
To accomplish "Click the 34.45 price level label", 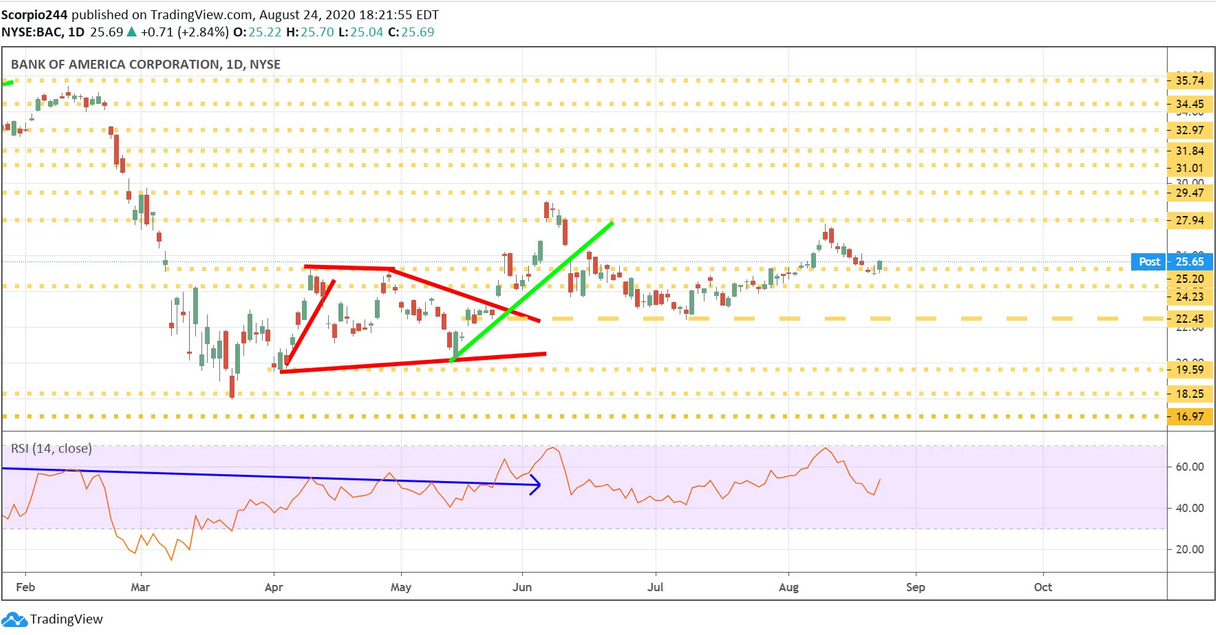I will [x=1189, y=104].
